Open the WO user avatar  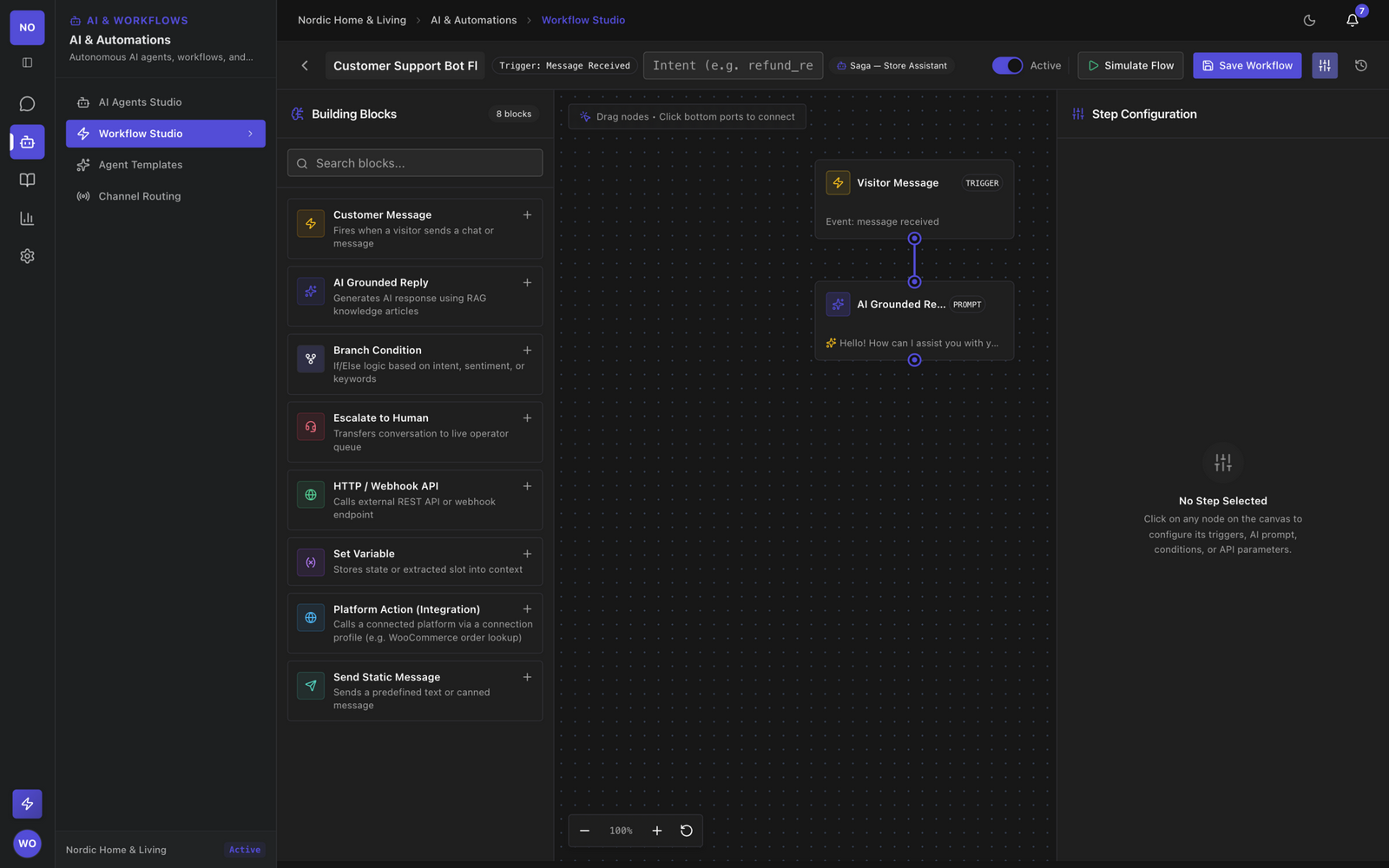click(x=27, y=843)
